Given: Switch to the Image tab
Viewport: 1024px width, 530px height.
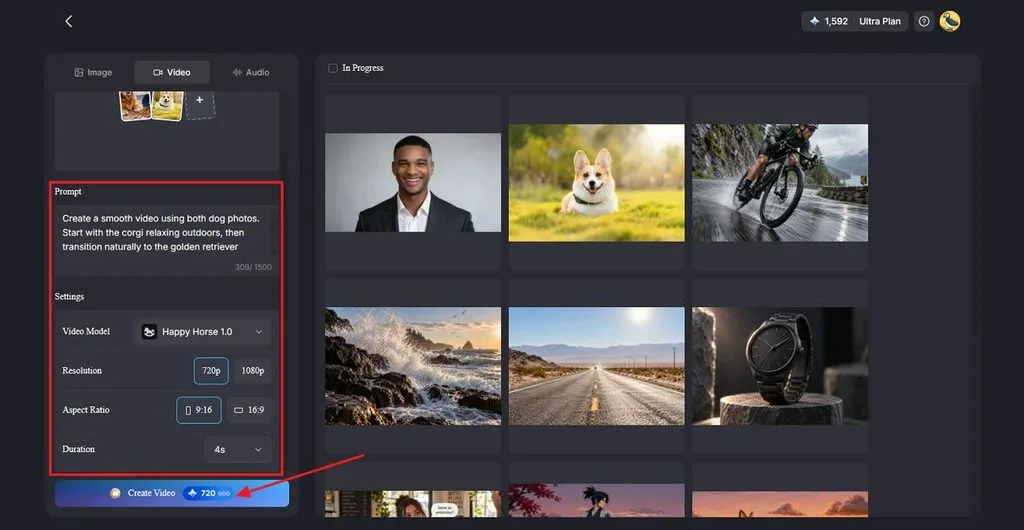Looking at the screenshot, I should pyautogui.click(x=93, y=72).
